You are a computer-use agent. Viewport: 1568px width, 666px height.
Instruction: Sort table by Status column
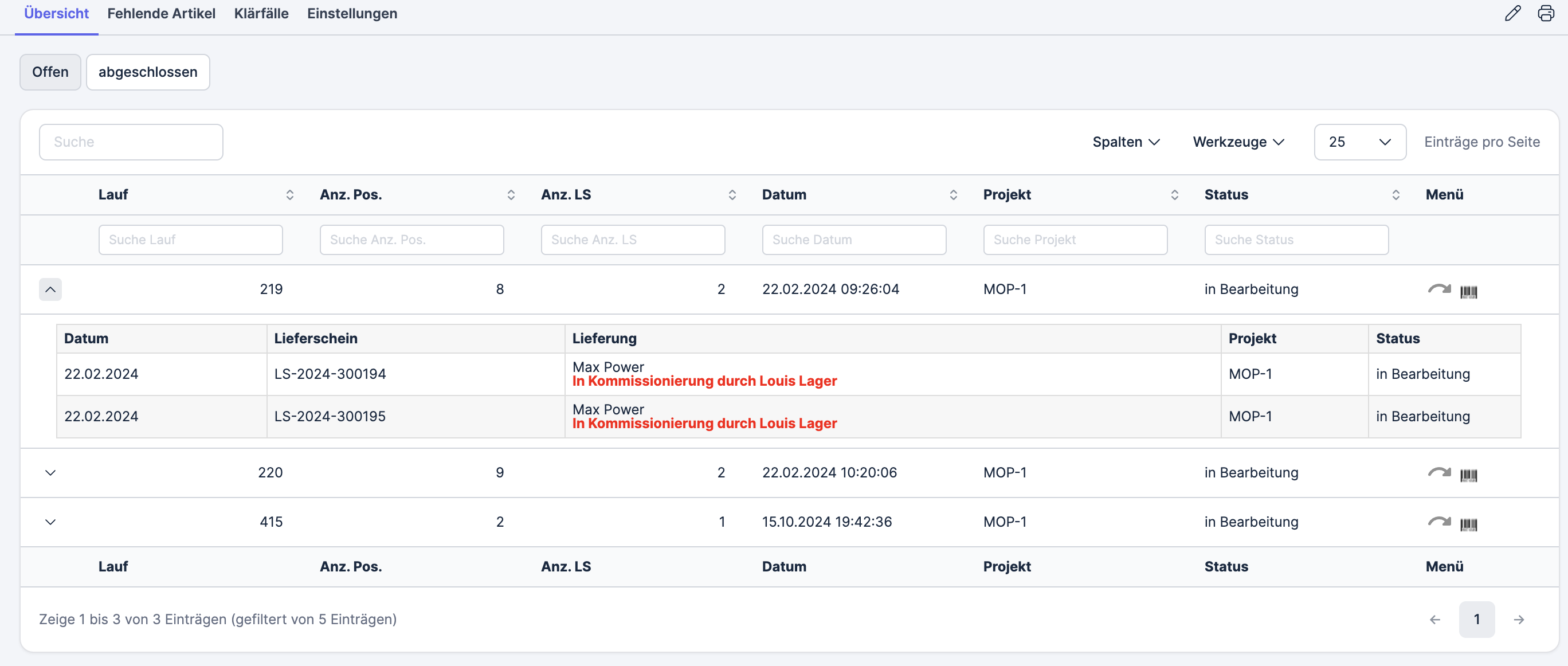pyautogui.click(x=1395, y=195)
